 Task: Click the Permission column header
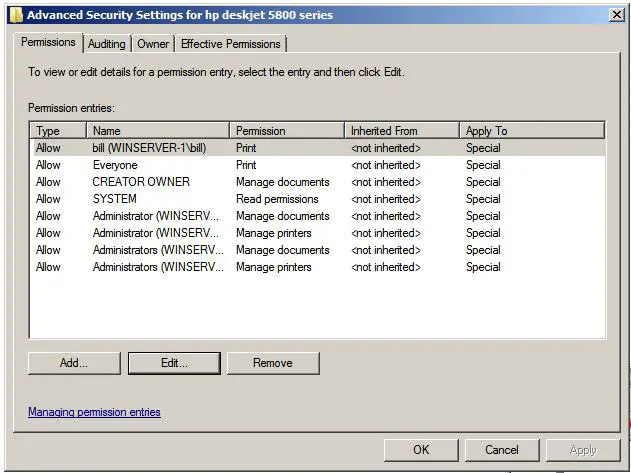click(x=287, y=131)
